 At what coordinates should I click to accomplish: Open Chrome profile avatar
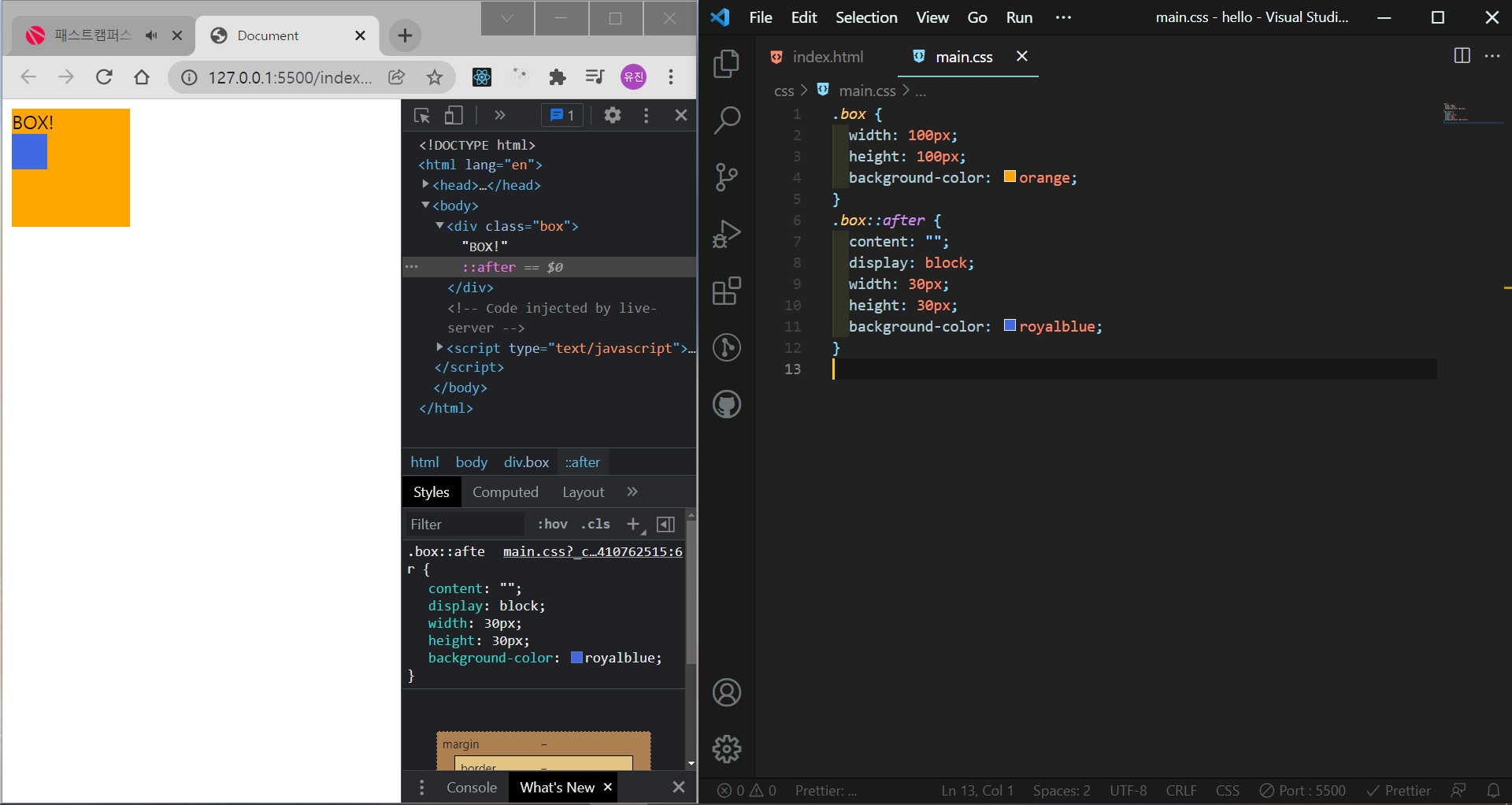point(634,76)
